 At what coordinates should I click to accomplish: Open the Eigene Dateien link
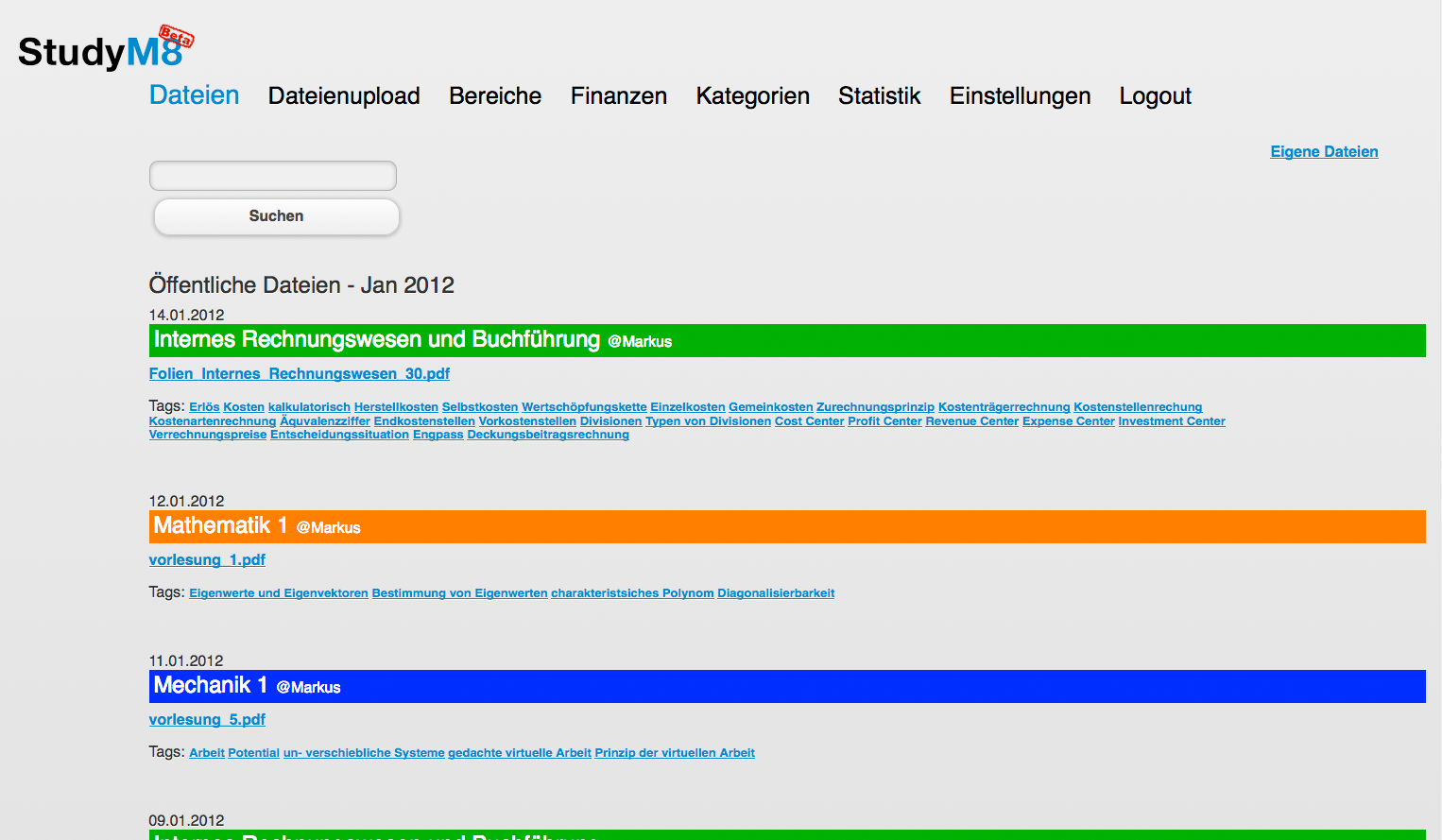[x=1323, y=151]
